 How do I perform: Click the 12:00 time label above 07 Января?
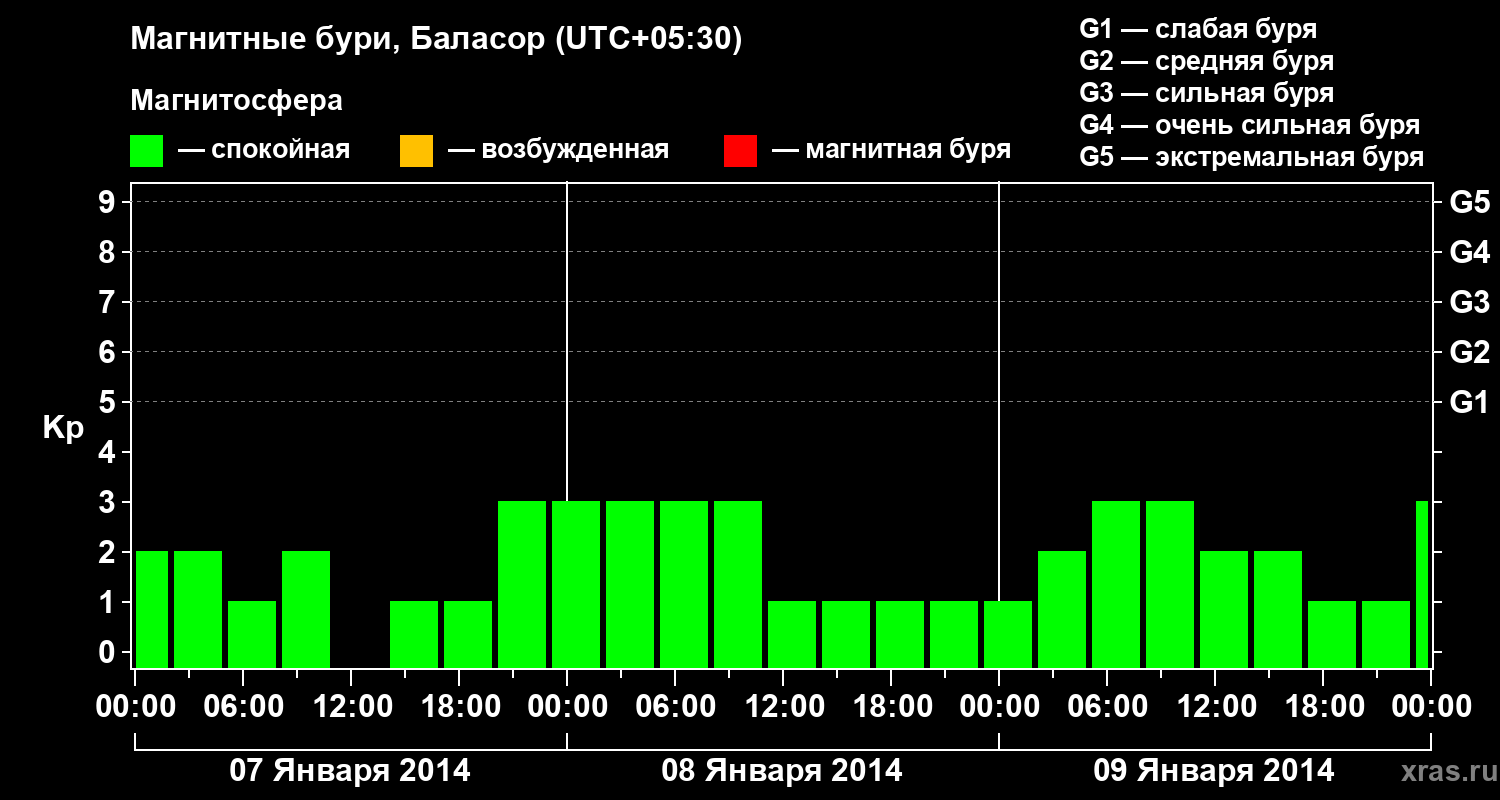tap(351, 706)
